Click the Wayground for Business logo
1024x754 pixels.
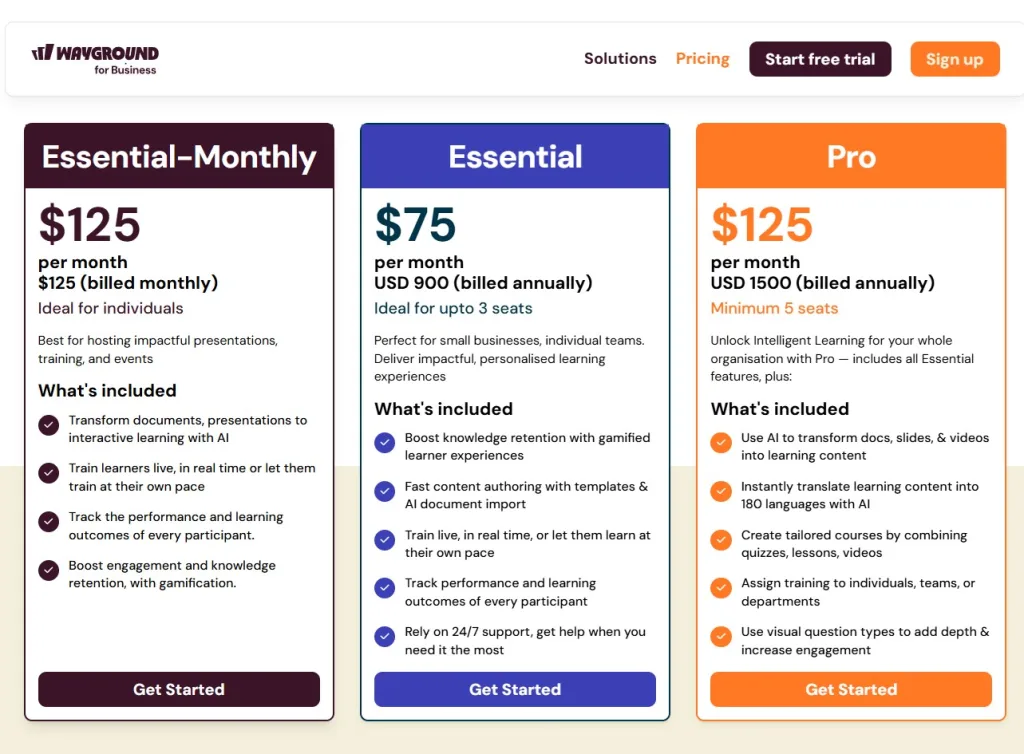pos(95,59)
